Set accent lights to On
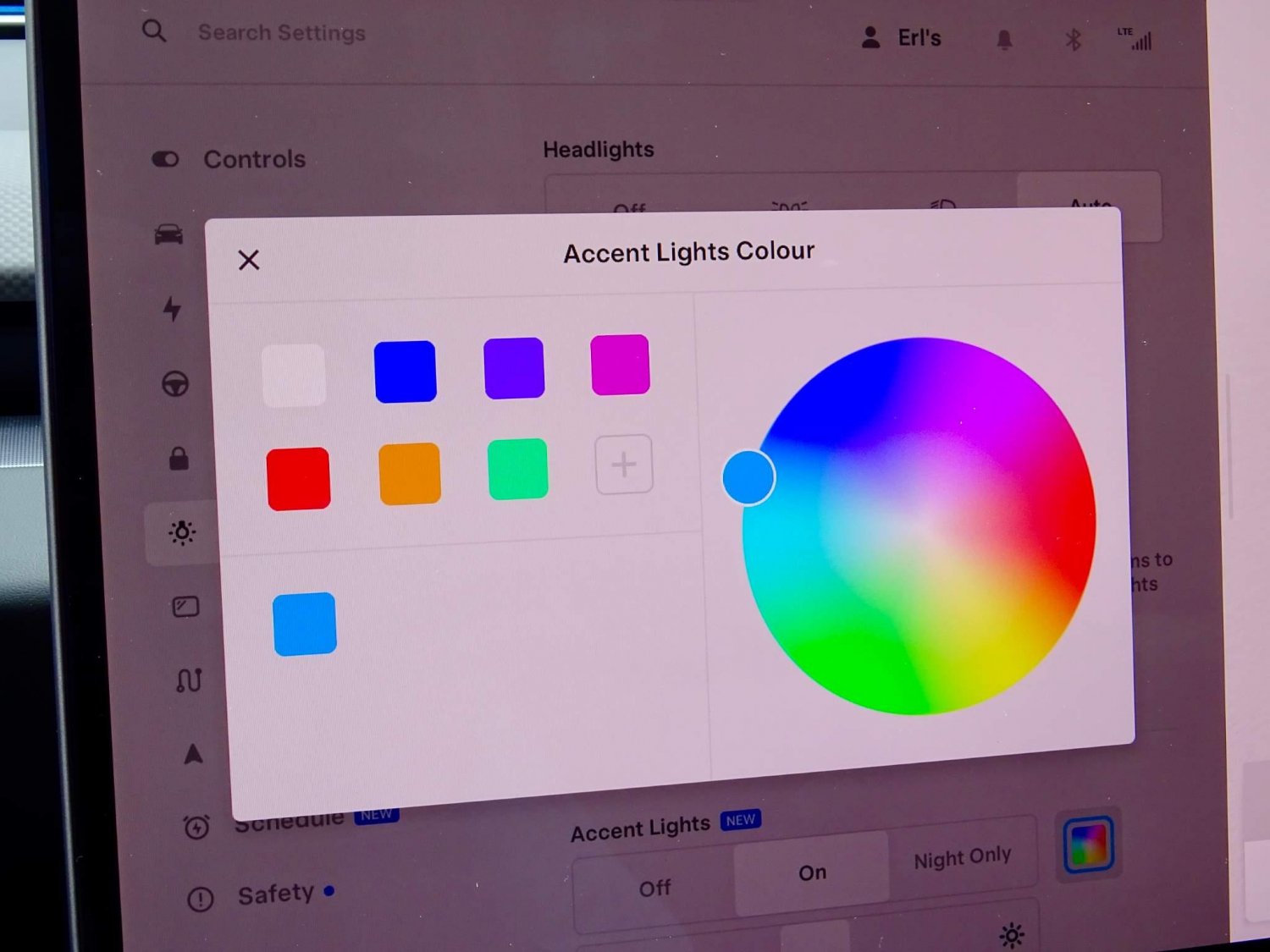This screenshot has width=1270, height=952. 812,872
